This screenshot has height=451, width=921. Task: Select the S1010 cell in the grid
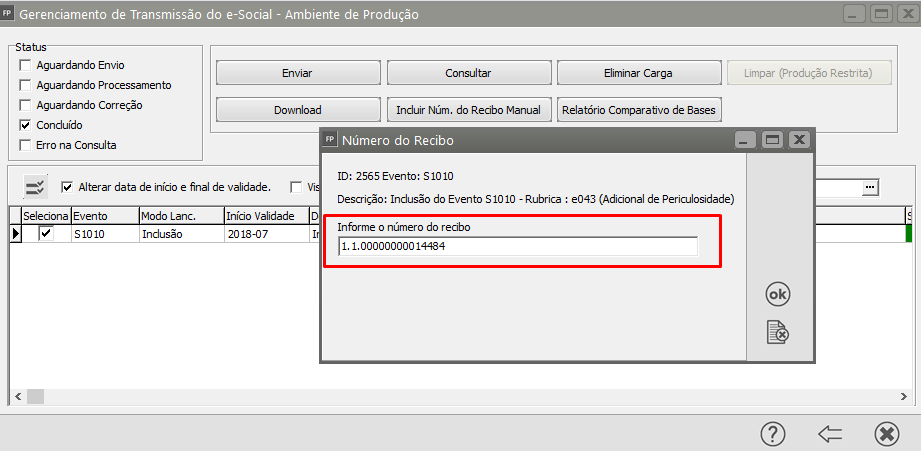(105, 234)
